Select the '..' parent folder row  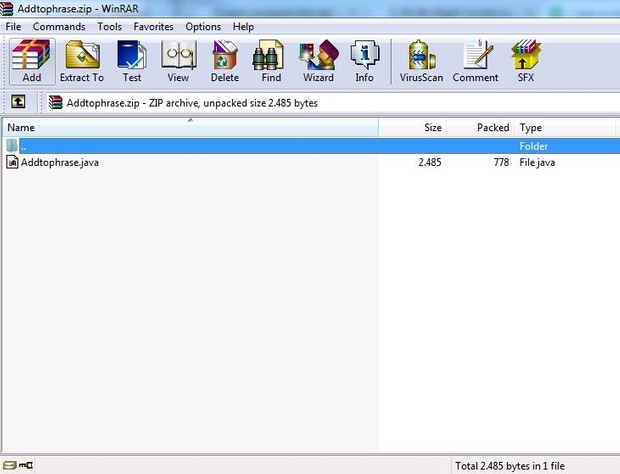pos(311,146)
